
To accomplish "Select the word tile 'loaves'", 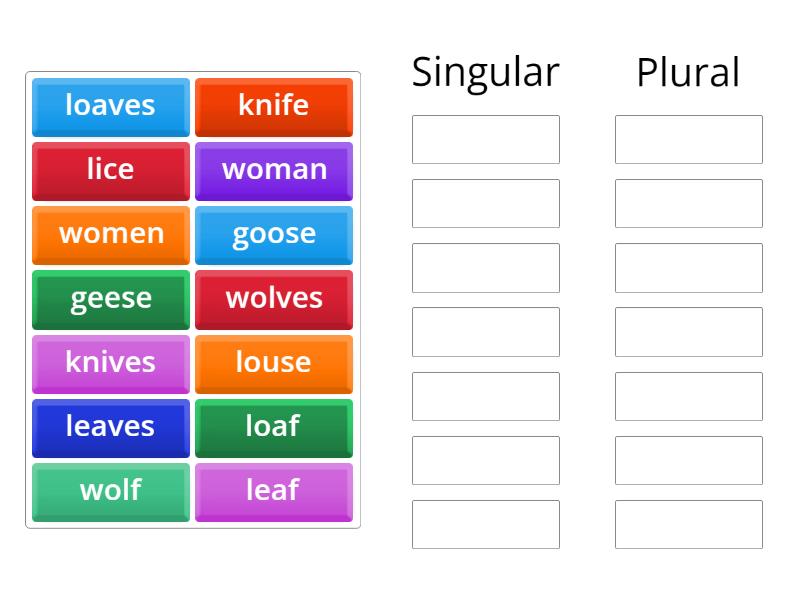I will pos(110,106).
